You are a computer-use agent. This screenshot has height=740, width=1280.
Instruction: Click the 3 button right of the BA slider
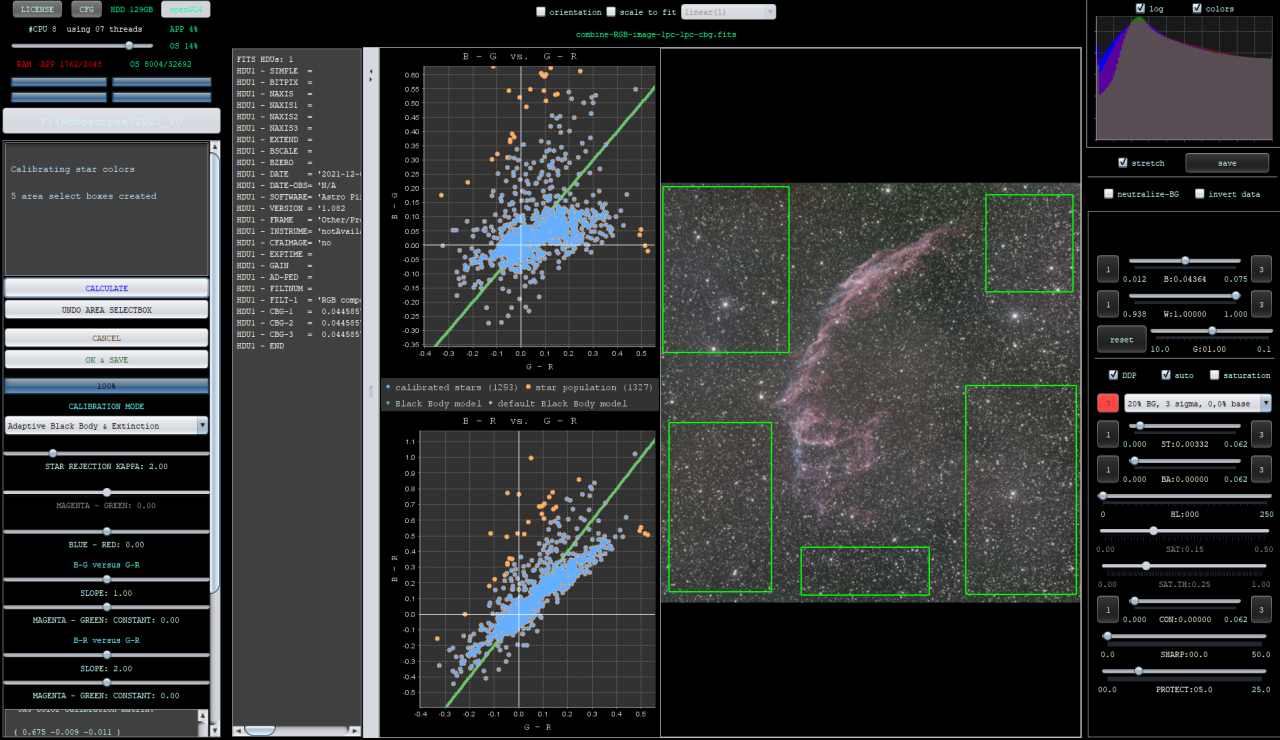[x=1262, y=468]
